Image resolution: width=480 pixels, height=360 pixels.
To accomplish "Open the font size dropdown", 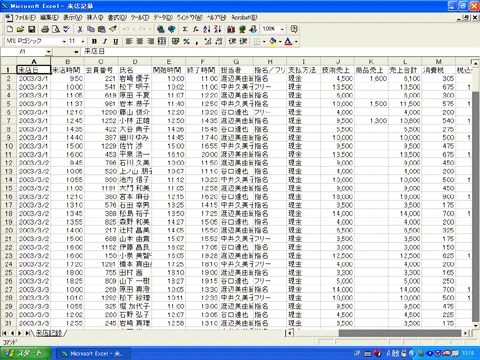I will coord(83,41).
